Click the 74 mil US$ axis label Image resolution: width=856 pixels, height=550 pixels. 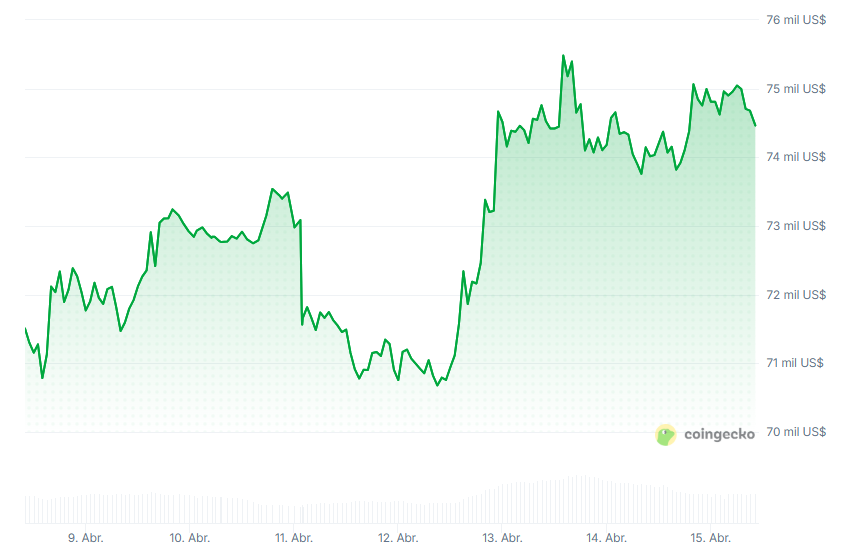point(796,157)
